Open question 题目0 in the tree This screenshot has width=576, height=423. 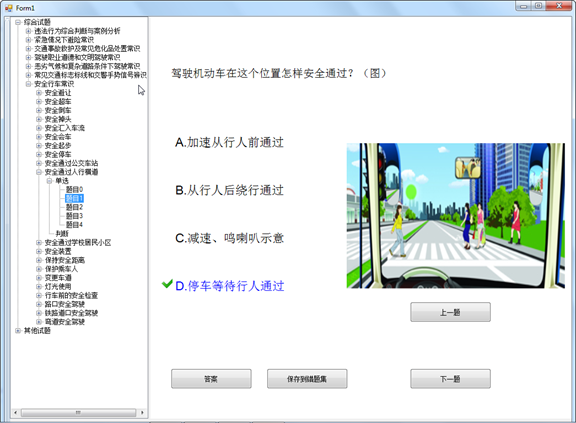(x=74, y=189)
